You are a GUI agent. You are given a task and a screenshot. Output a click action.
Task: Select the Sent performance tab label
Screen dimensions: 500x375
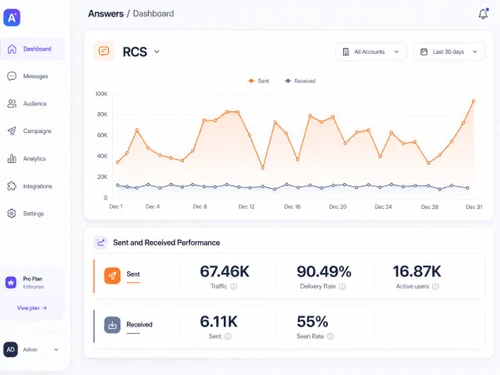coord(133,274)
